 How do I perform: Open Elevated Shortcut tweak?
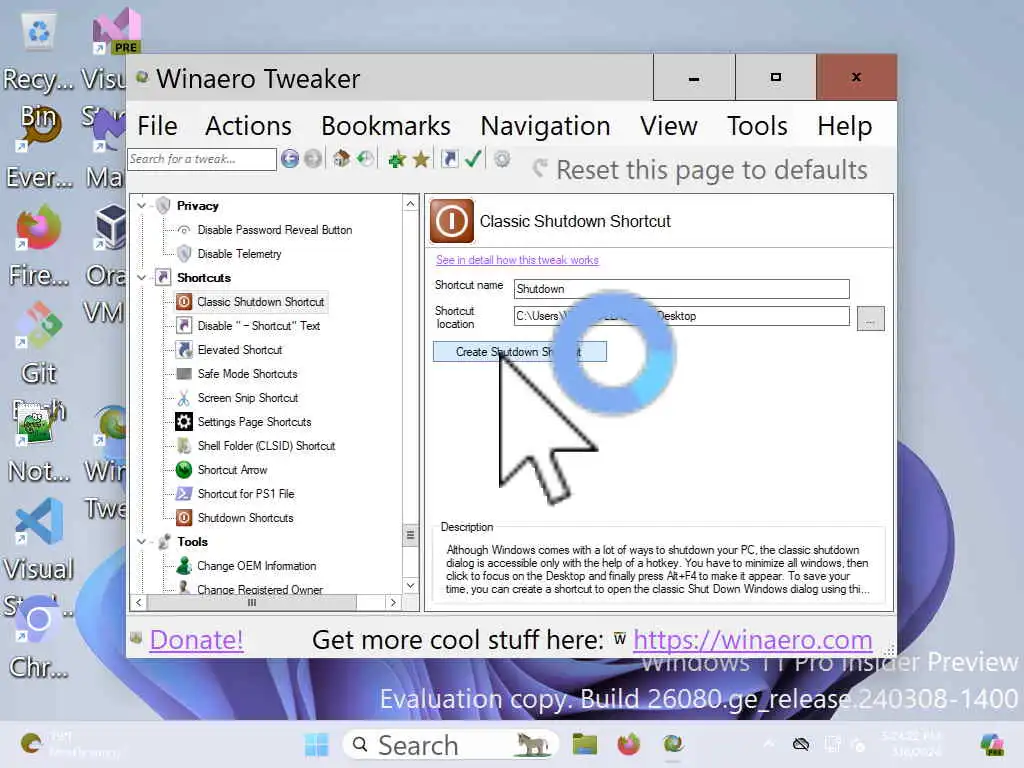click(x=239, y=350)
